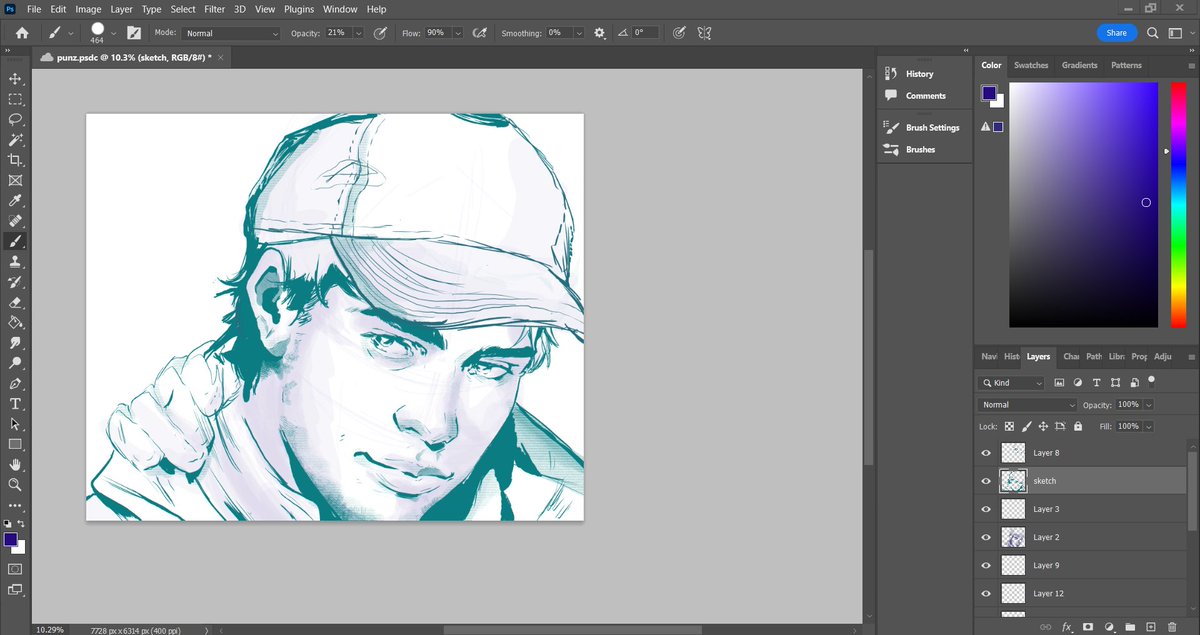Screen dimensions: 1200x635
Task: Toggle visibility of Layer 12
Action: coord(986,593)
